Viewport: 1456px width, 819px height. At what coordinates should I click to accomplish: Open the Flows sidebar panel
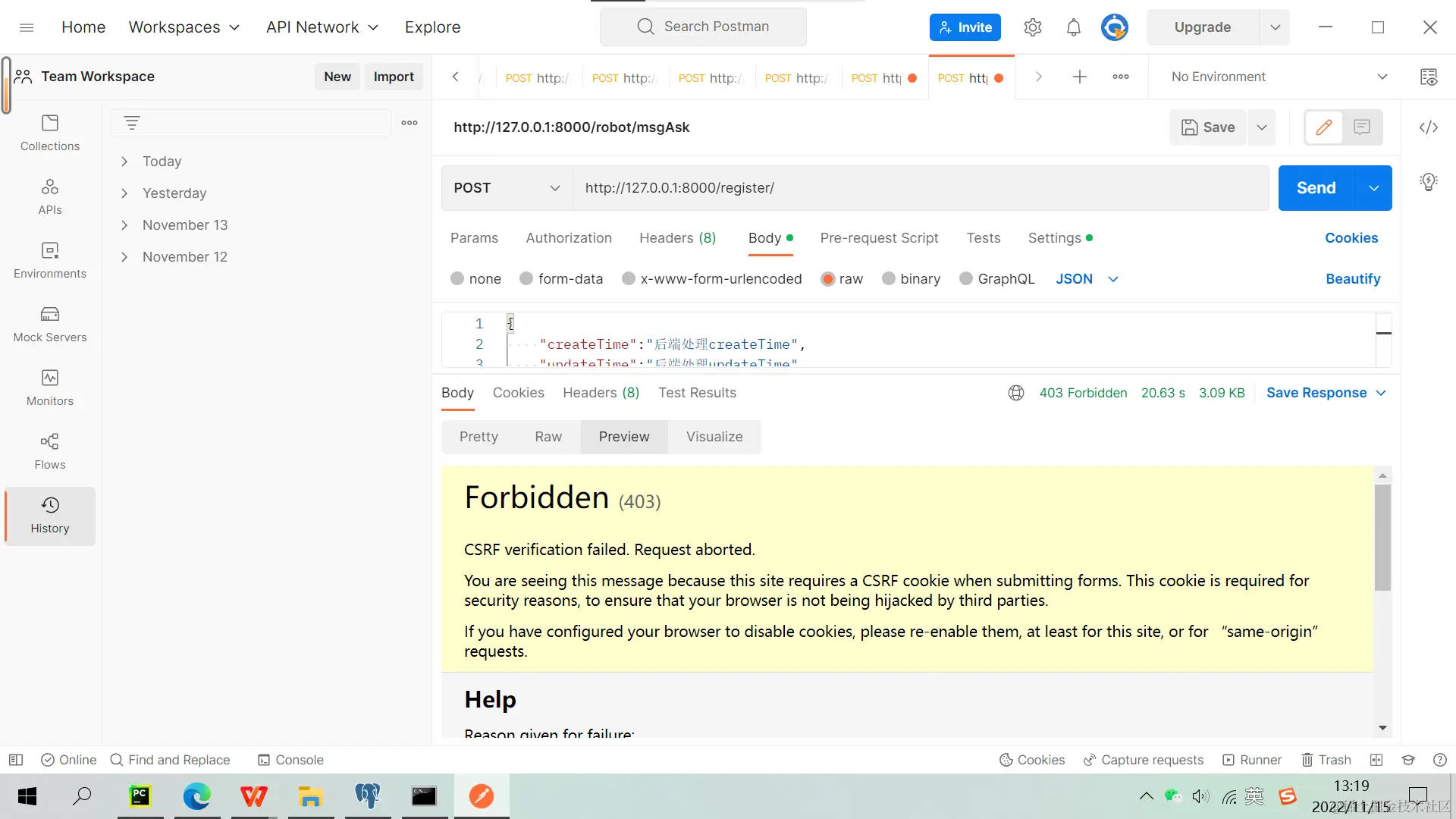tap(50, 451)
